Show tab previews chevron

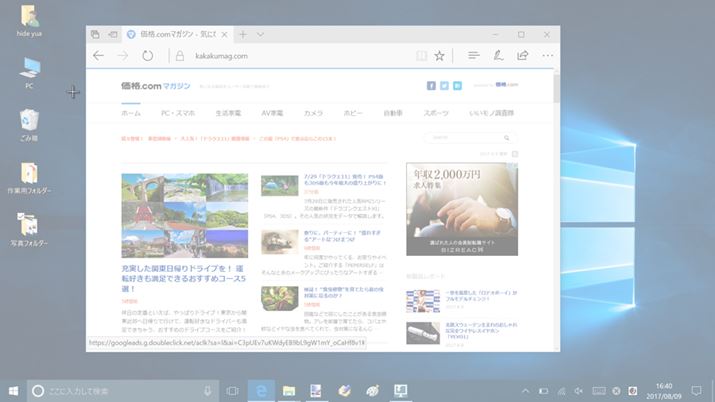263,34
